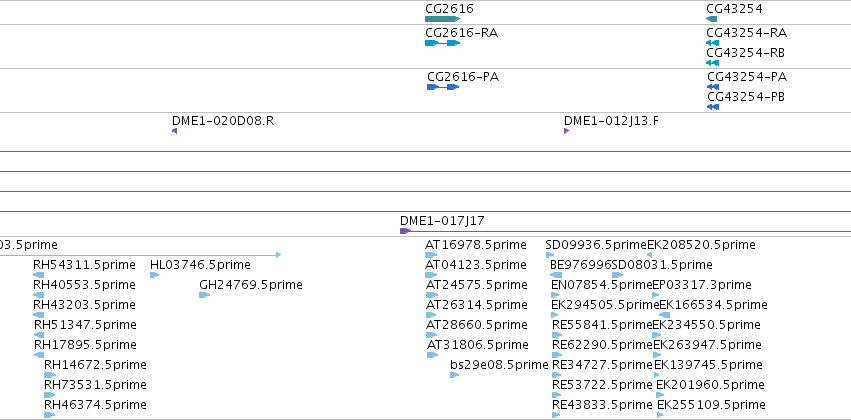Viewport: 851px width, 420px height.
Task: Click the DME1-020D08.R marker arrow
Action: 174,131
